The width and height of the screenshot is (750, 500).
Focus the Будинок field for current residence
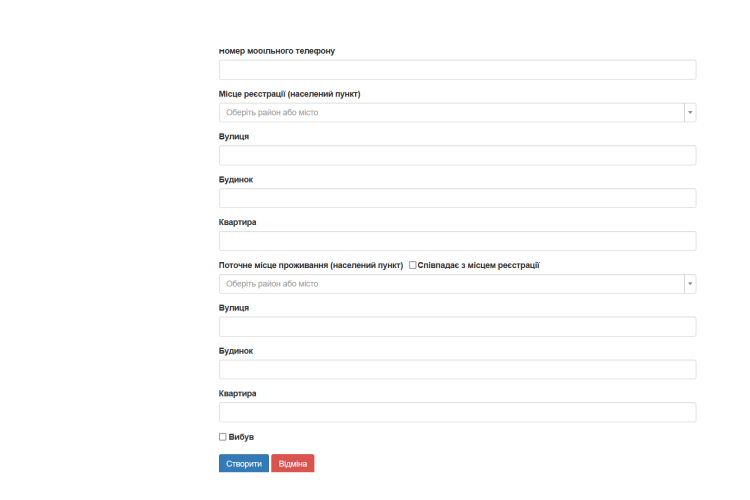pyautogui.click(x=457, y=369)
